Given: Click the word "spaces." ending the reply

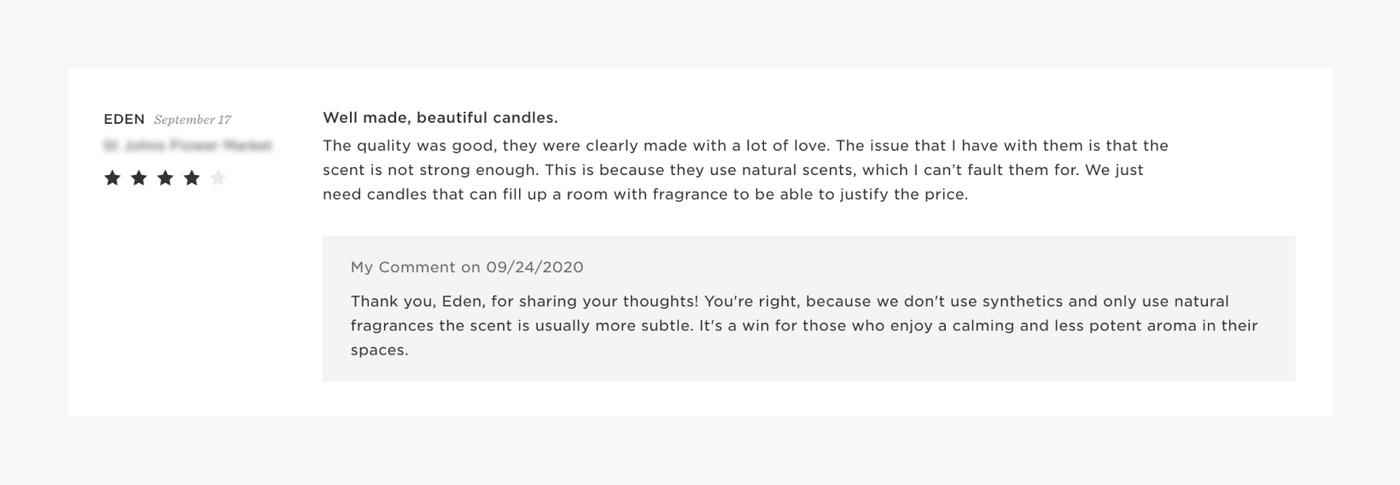Looking at the screenshot, I should click(x=379, y=350).
